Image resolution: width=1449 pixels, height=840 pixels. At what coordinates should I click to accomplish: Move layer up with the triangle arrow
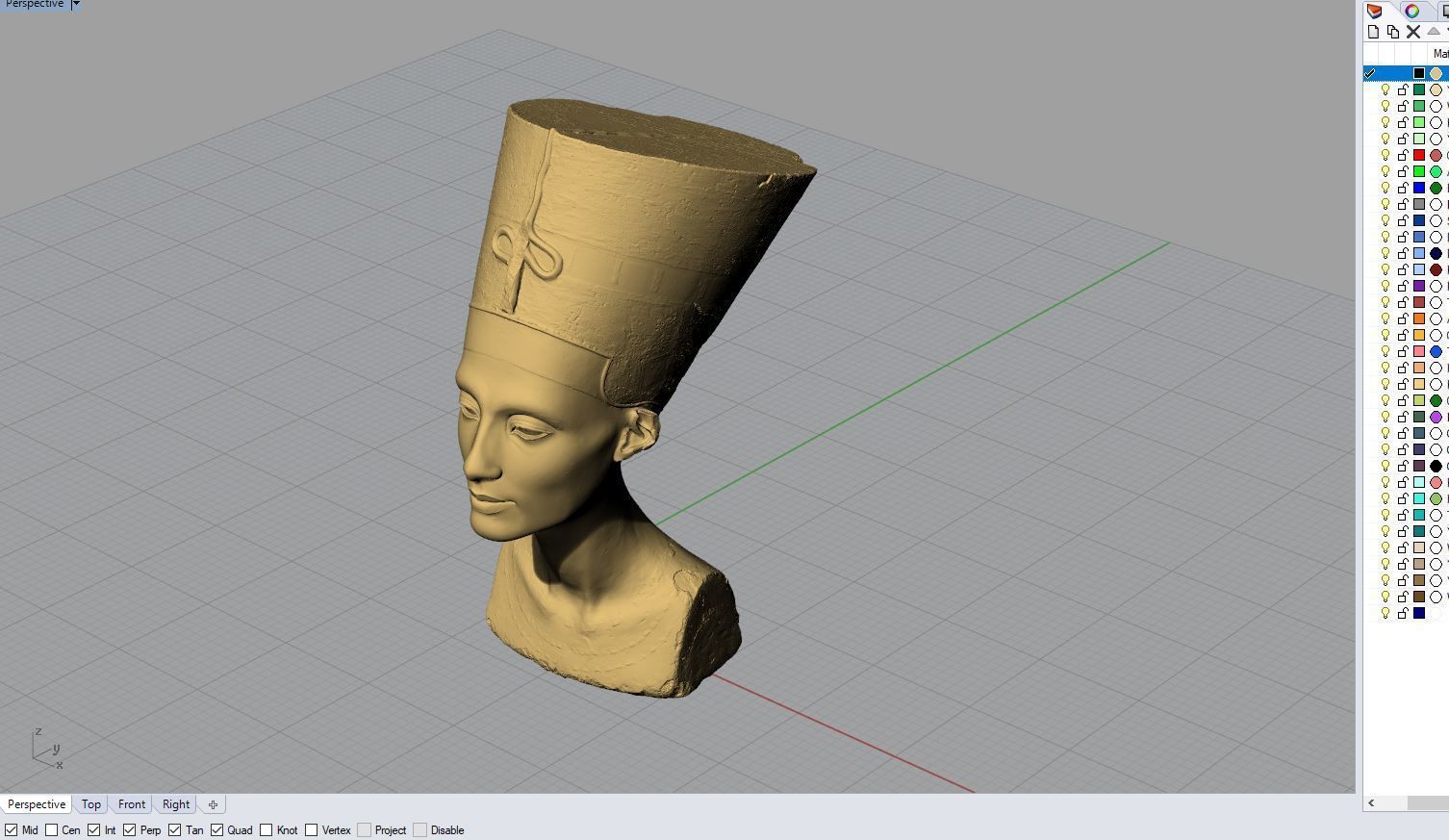[x=1433, y=31]
